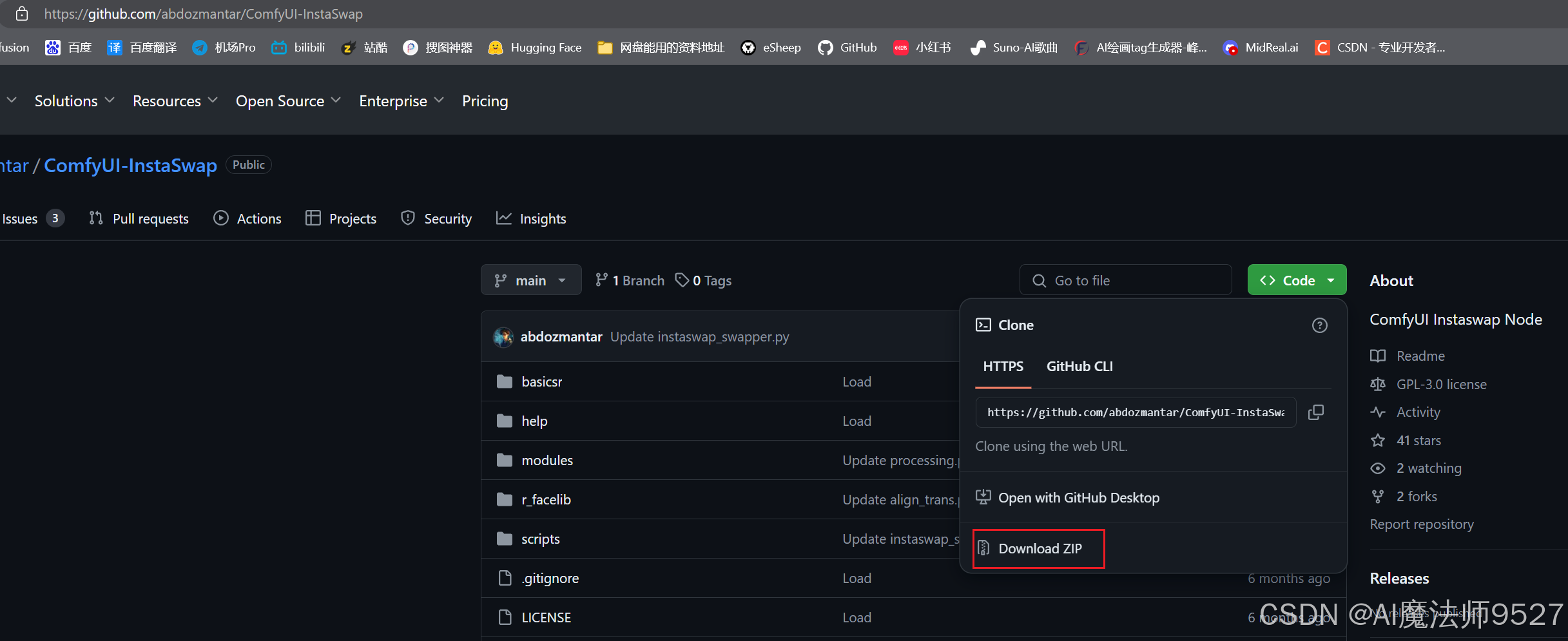Open the CSDN bookmark
Image resolution: width=1568 pixels, height=641 pixels.
pos(1380,47)
